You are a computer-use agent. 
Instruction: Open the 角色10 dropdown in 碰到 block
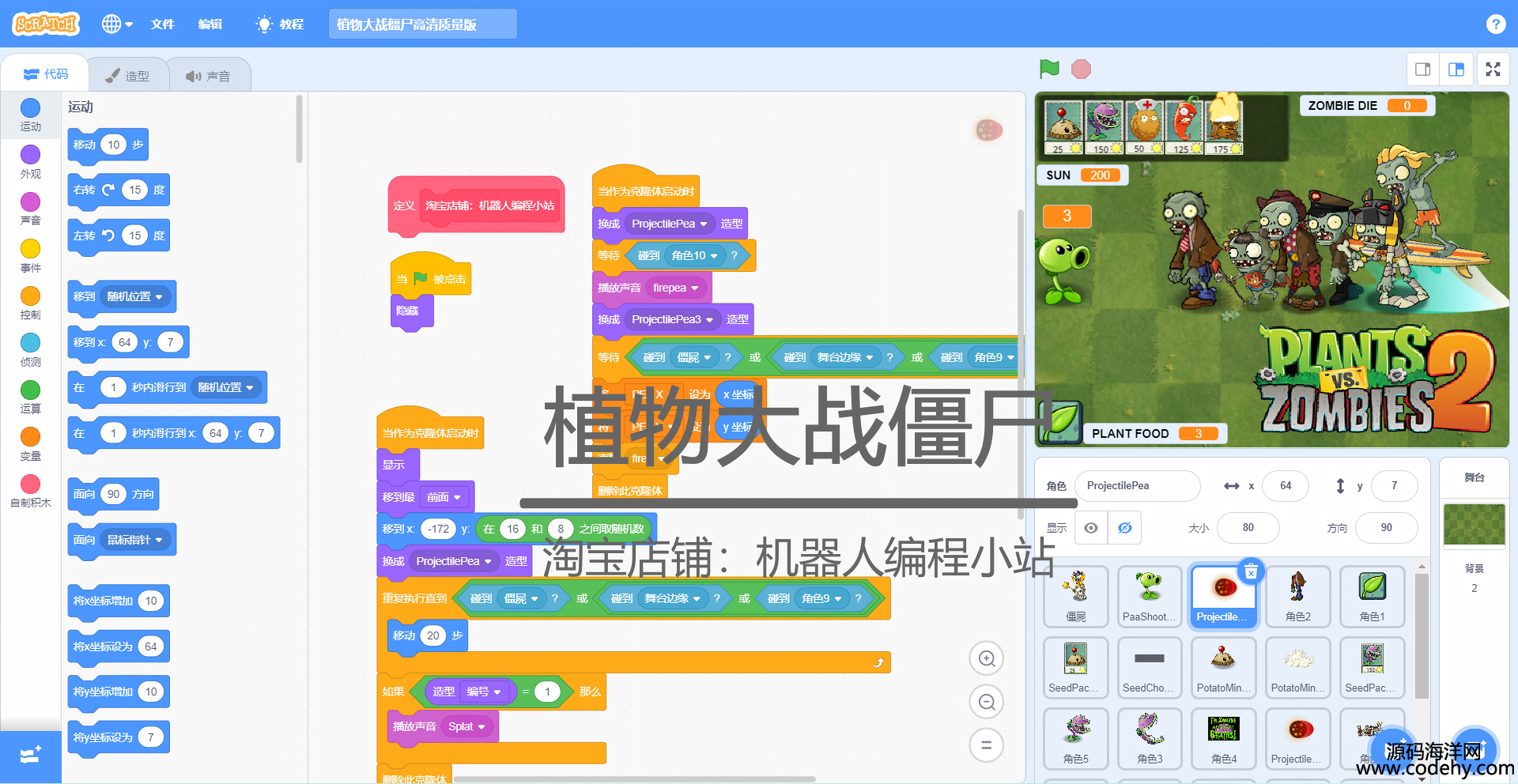click(695, 256)
